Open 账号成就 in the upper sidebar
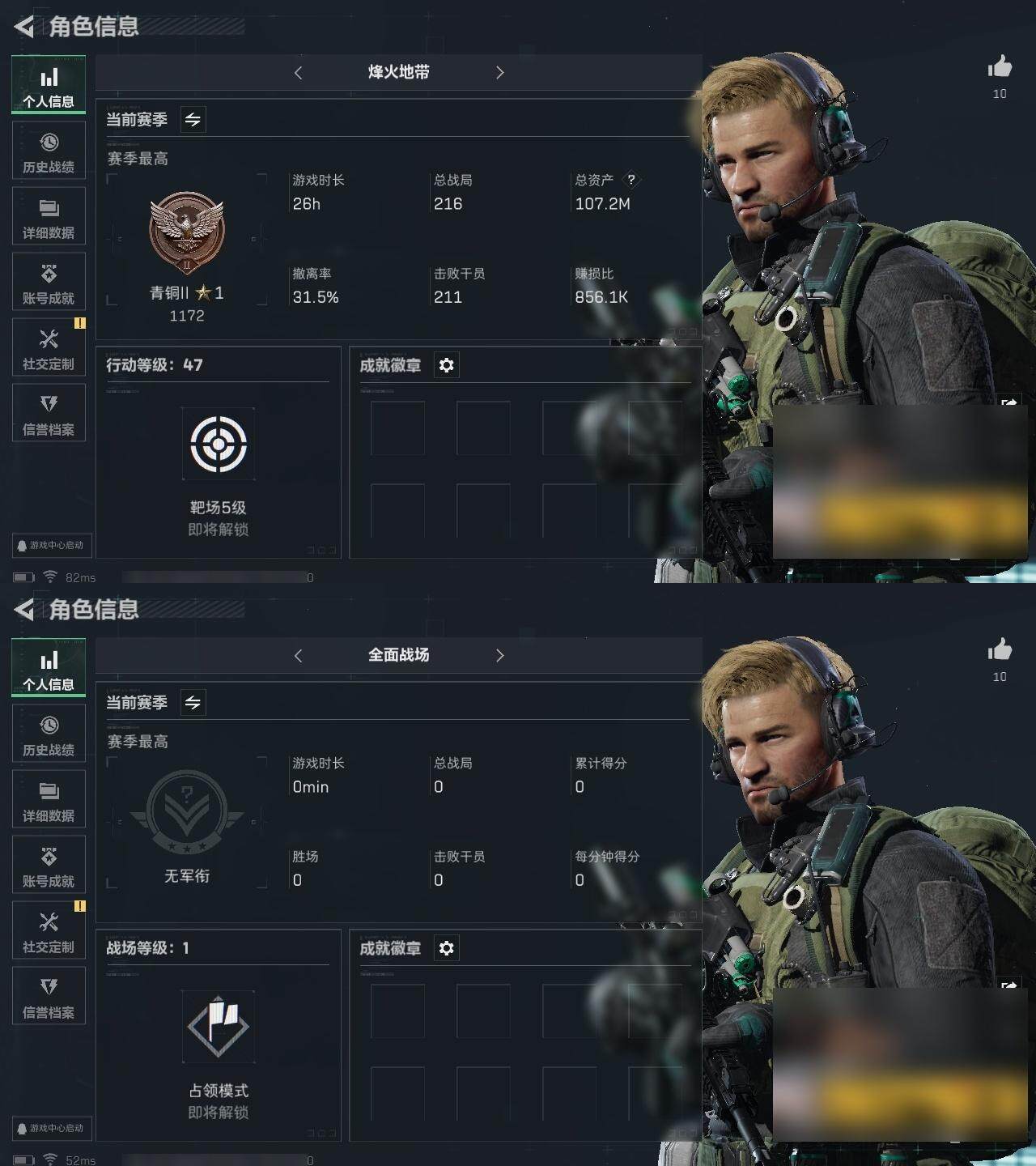This screenshot has width=1036, height=1166. [49, 282]
